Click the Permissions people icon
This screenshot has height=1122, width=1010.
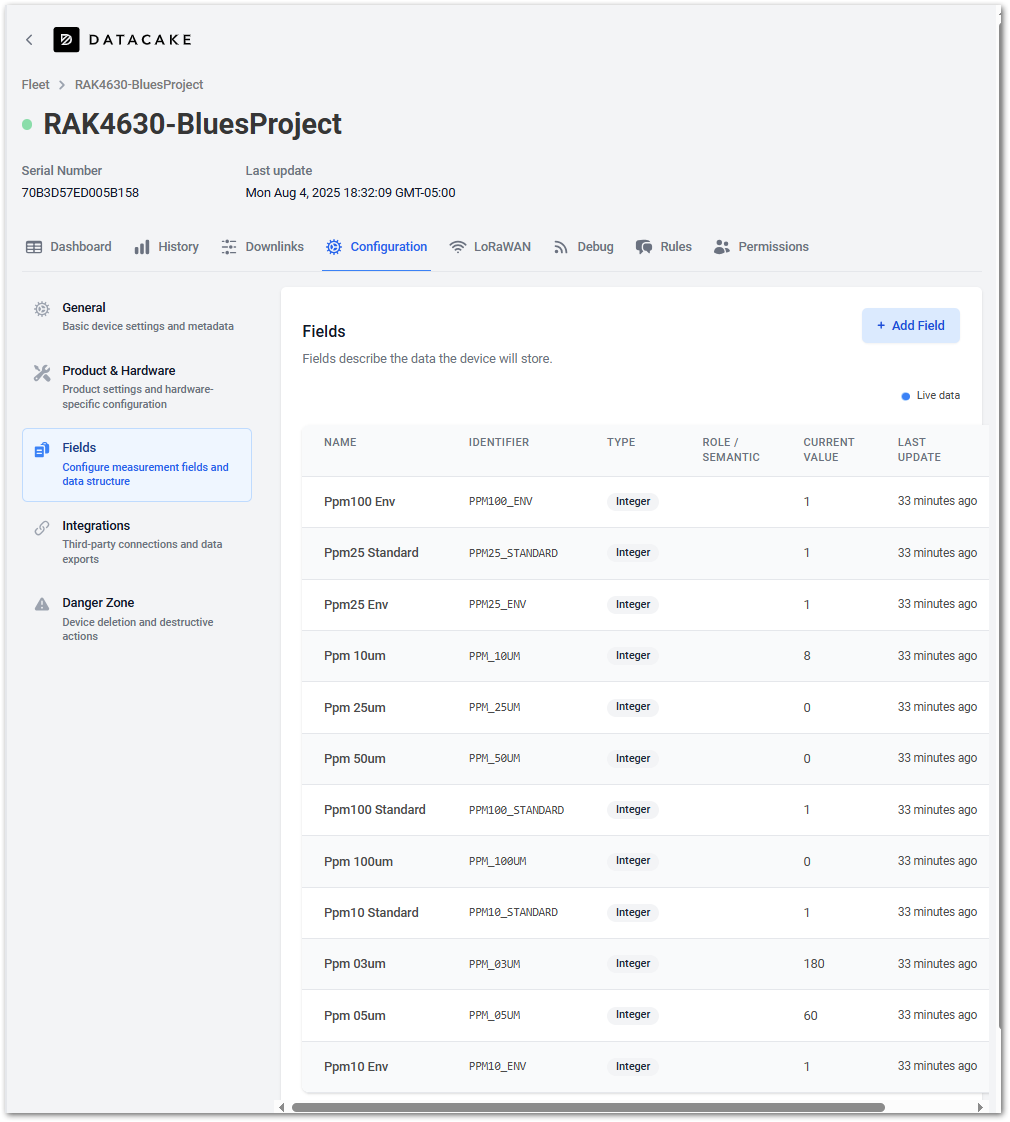tap(722, 247)
